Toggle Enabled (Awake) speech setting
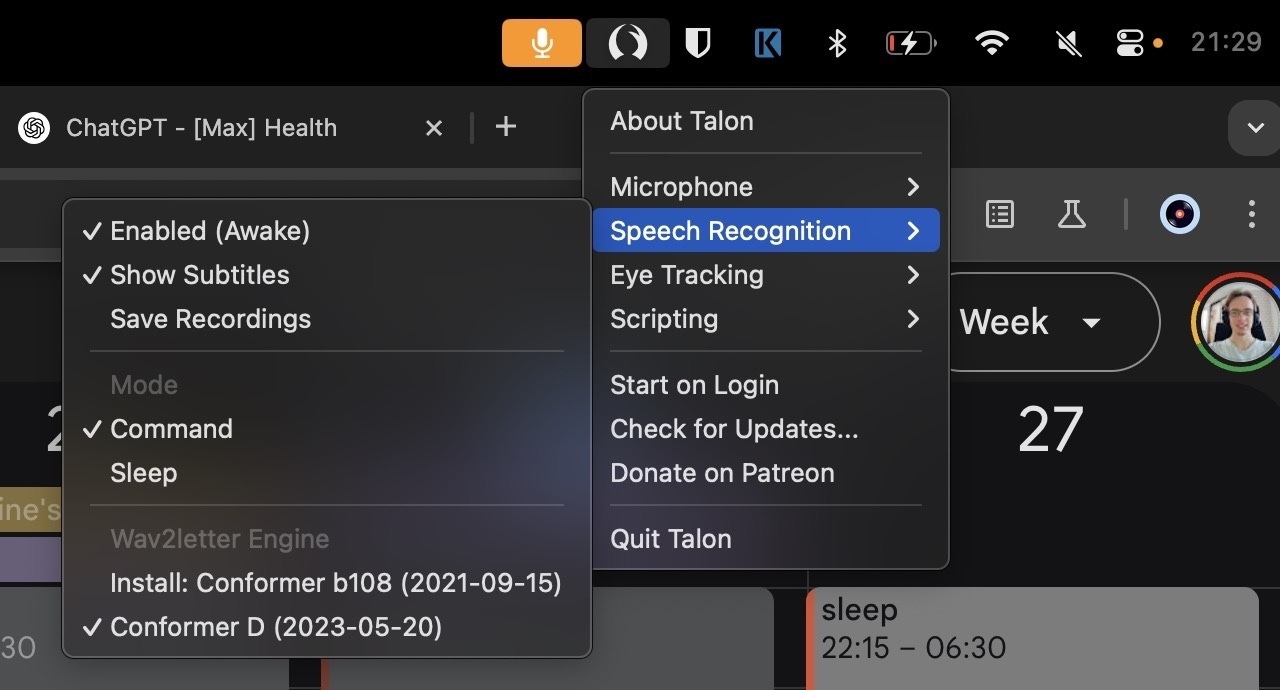Image resolution: width=1280 pixels, height=690 pixels. pos(327,231)
